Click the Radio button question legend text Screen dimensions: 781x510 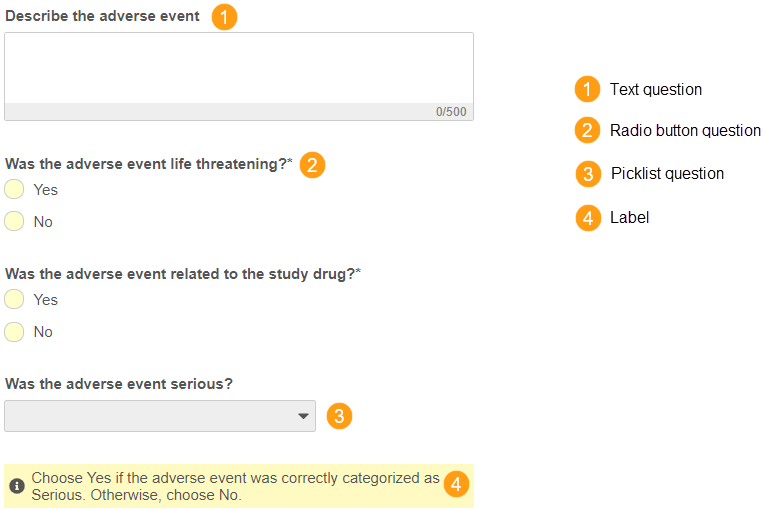(685, 131)
